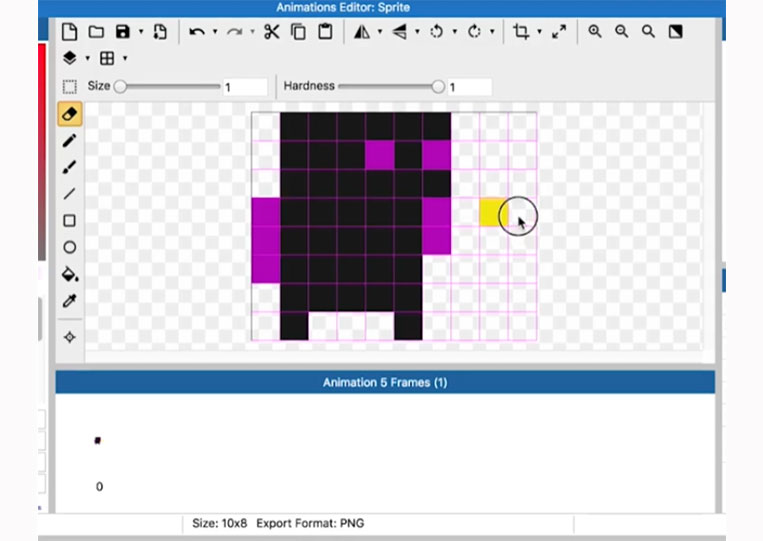Click the resize image icon
The width and height of the screenshot is (763, 541).
[559, 32]
